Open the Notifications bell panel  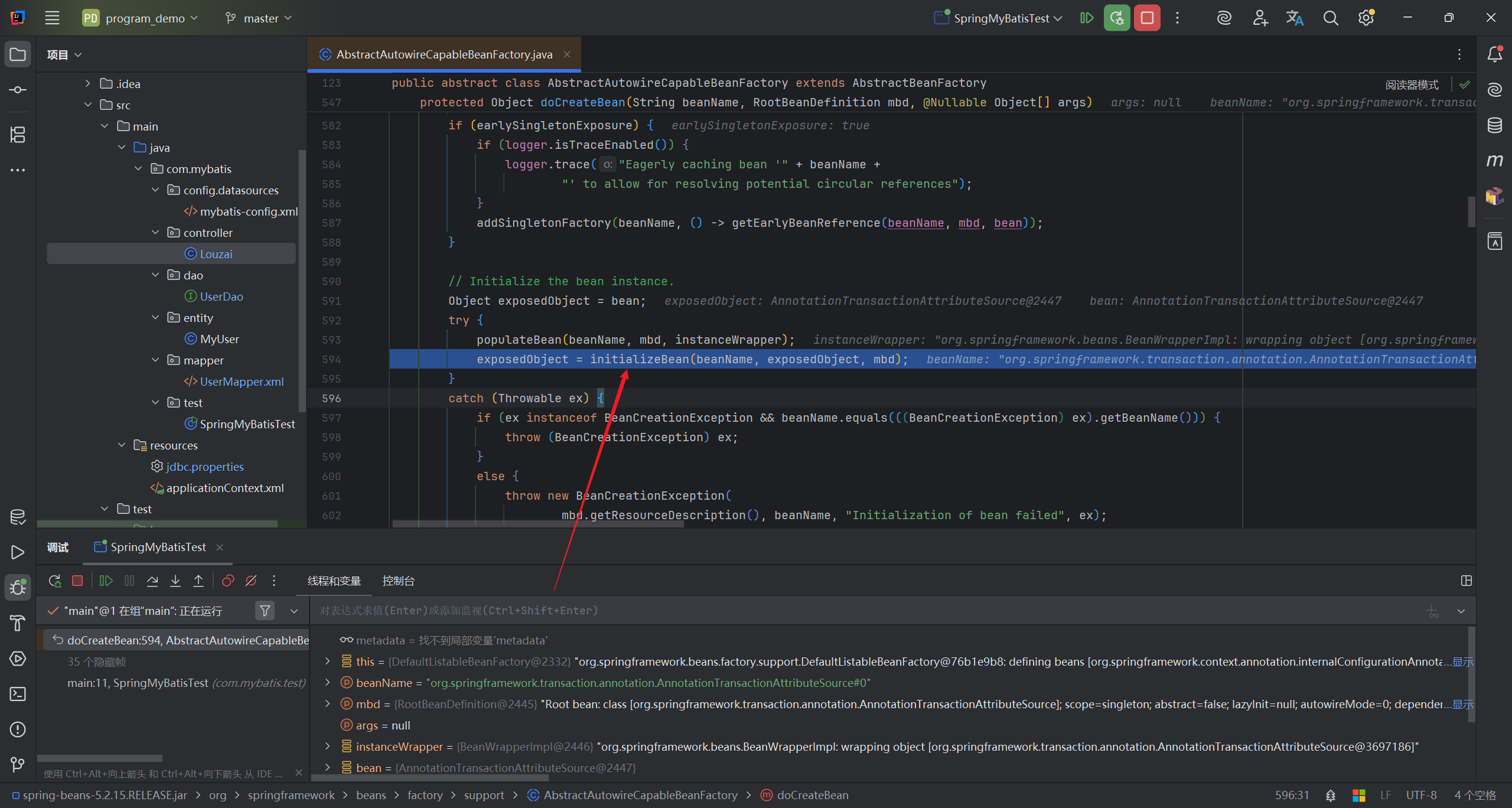coord(1494,54)
